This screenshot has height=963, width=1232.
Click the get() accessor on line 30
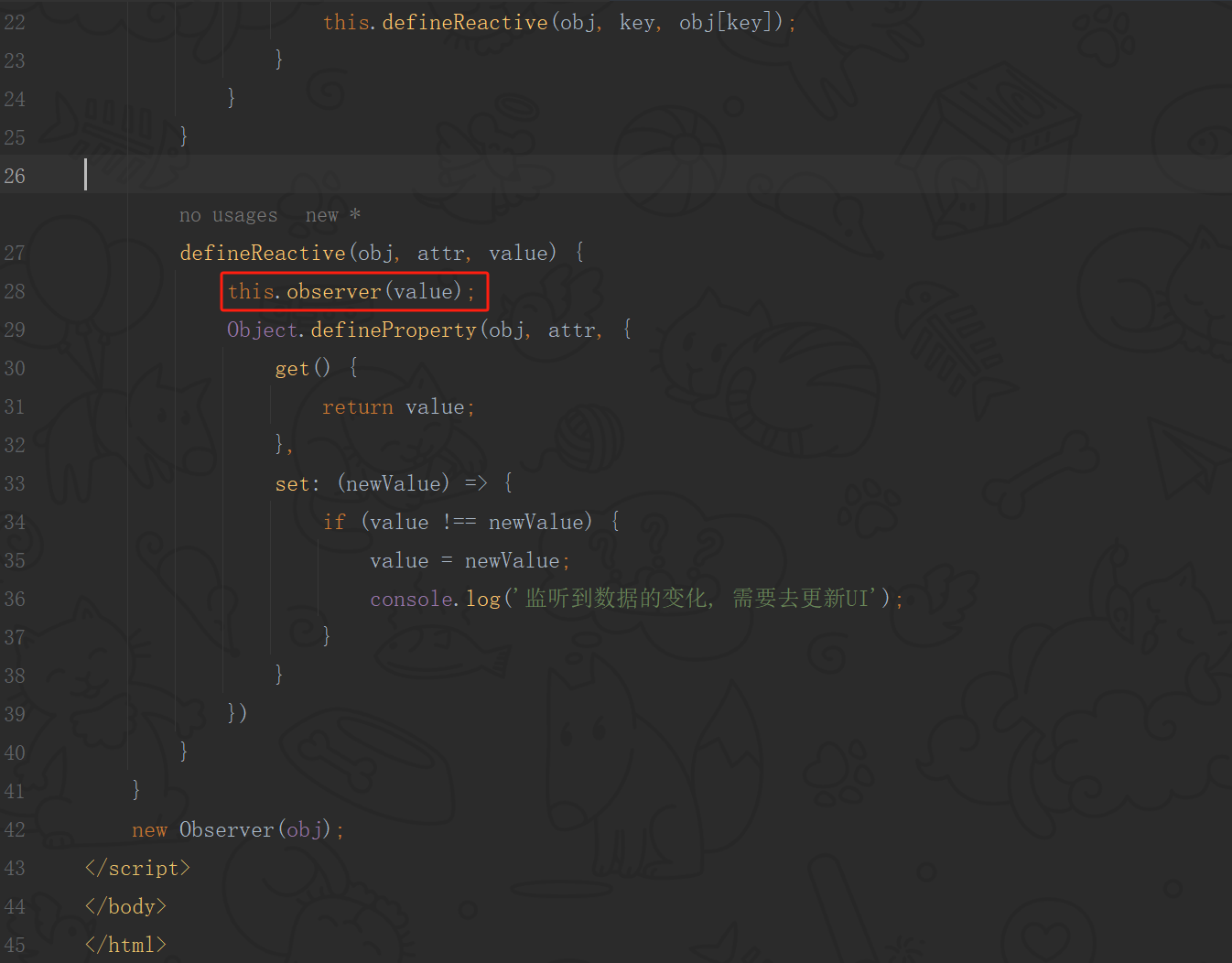(x=302, y=368)
